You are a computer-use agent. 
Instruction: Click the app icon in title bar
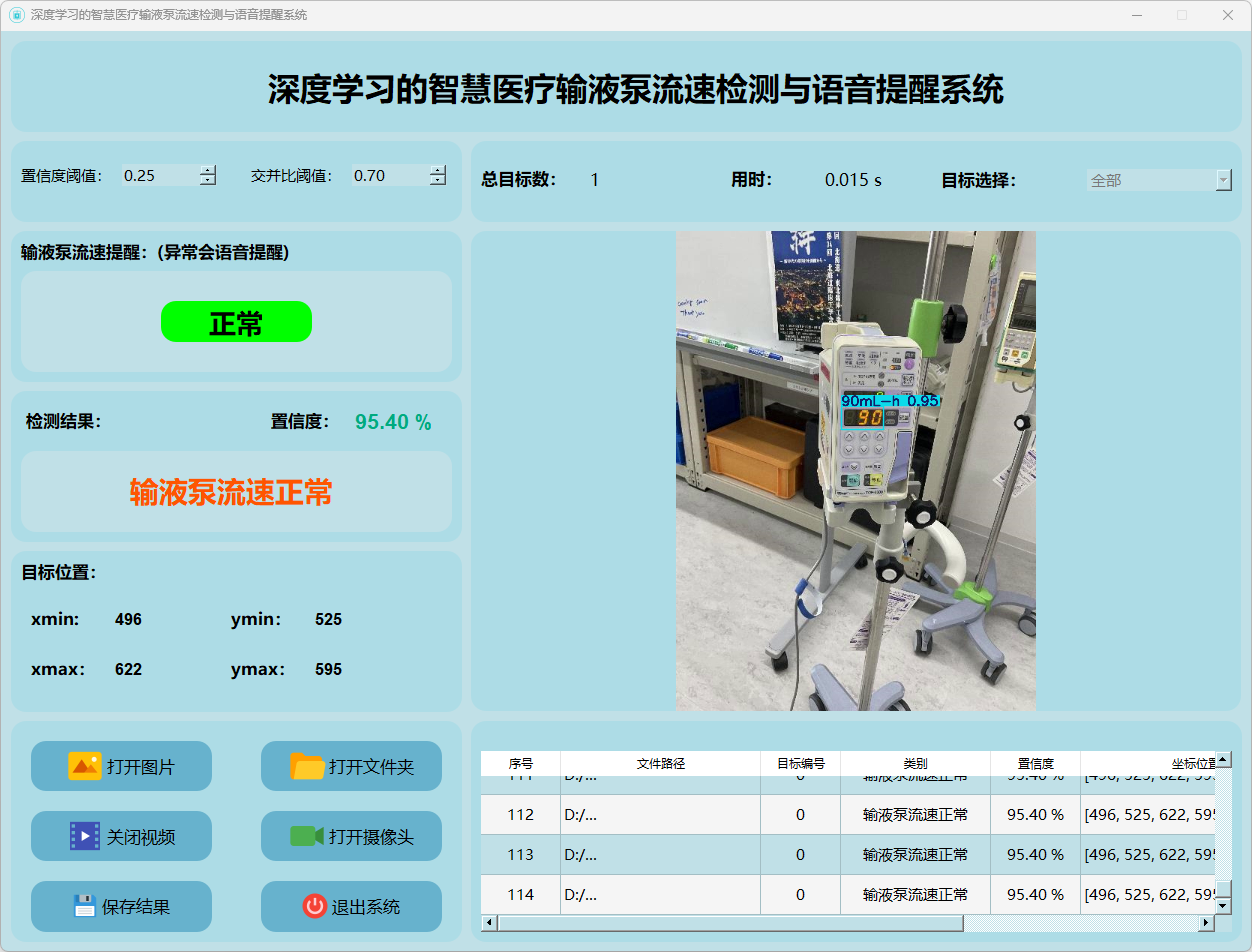point(16,15)
